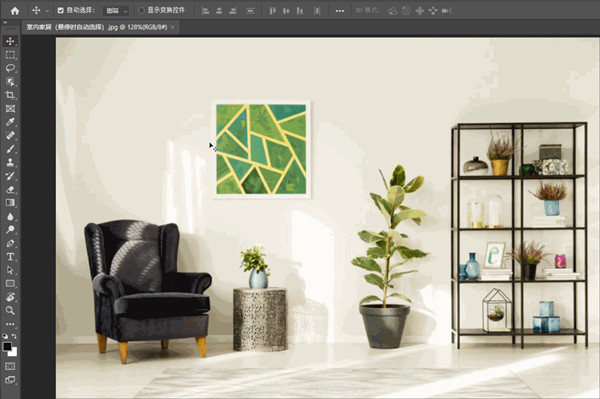The width and height of the screenshot is (600, 399).
Task: Toggle Quick Mask mode
Action: 10,366
